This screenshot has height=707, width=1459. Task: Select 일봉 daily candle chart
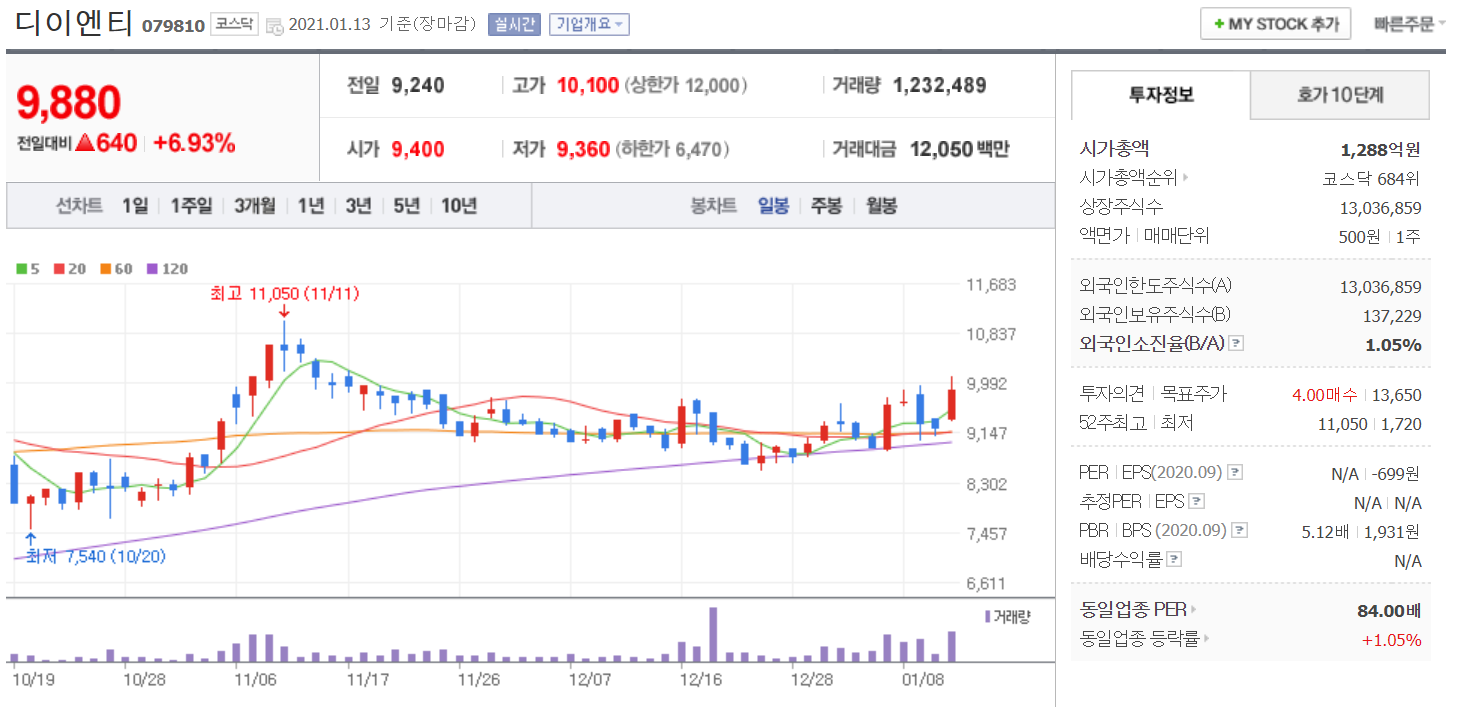coord(773,206)
